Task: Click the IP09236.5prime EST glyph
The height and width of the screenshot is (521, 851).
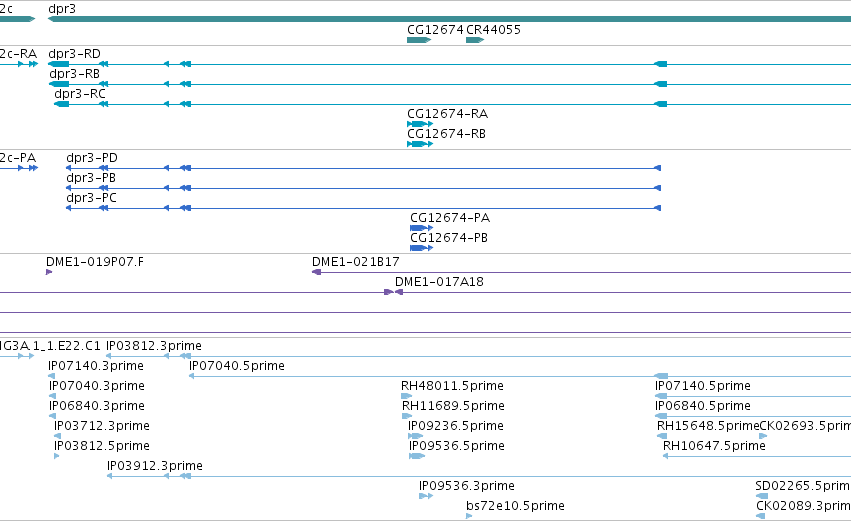Action: (x=416, y=436)
